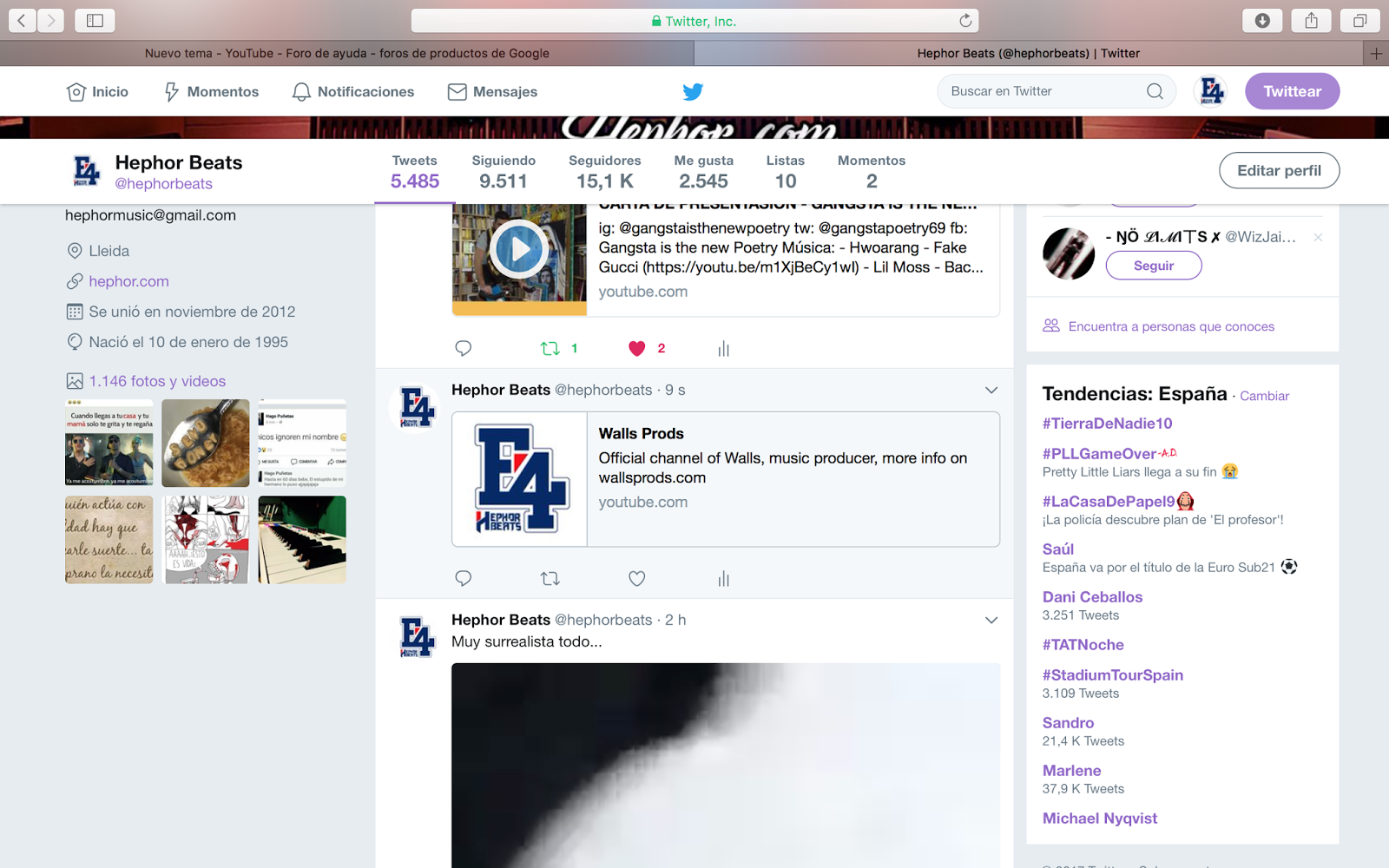1389x868 pixels.
Task: Open the 1.146 fotos y videos link
Action: pos(157,381)
